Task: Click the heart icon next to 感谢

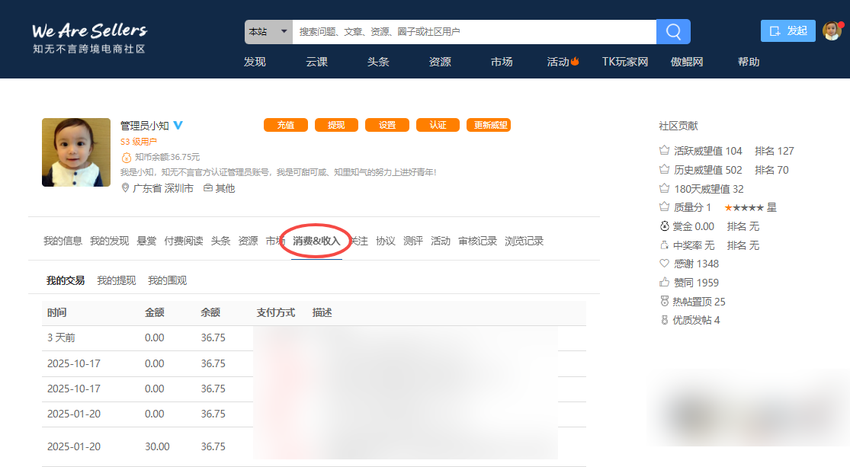Action: pos(663,263)
